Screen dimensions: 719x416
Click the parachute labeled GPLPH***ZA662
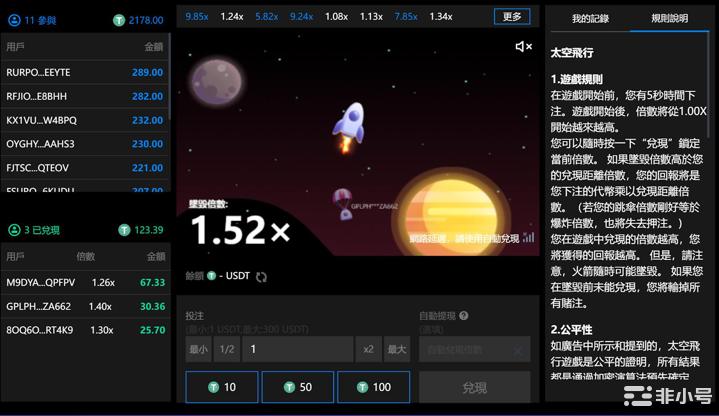point(343,203)
